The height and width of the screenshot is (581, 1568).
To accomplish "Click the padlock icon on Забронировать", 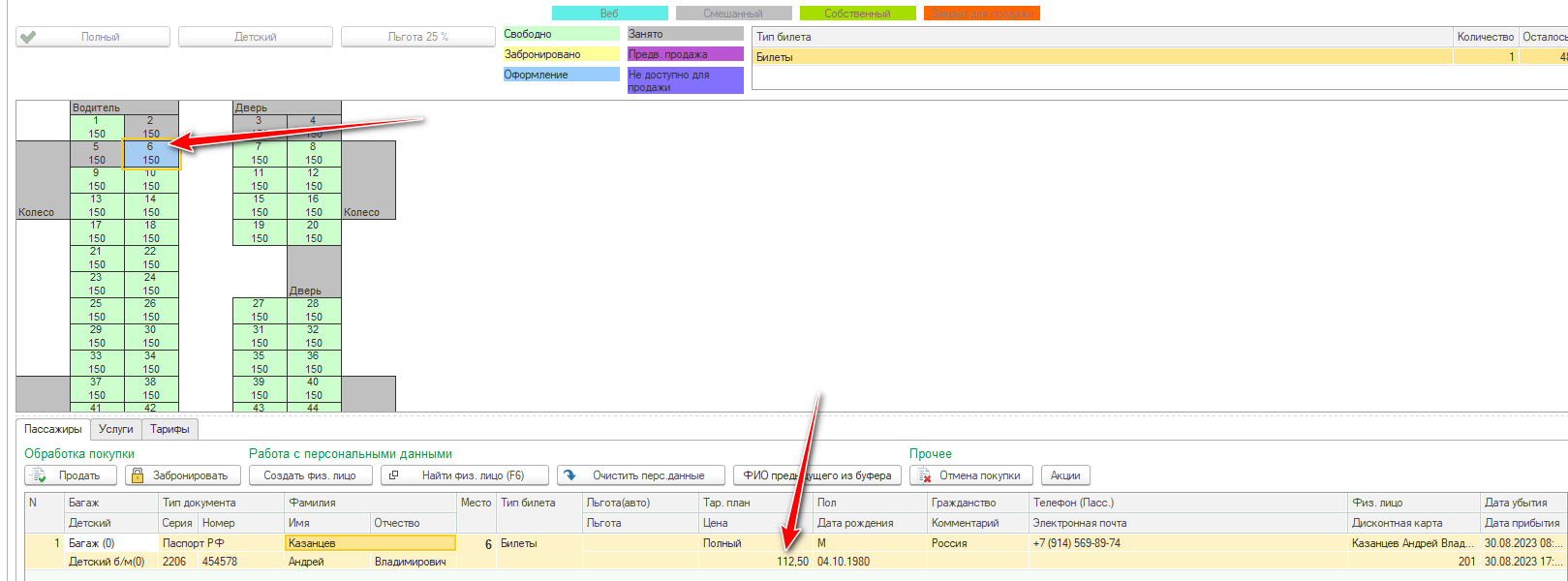I will pyautogui.click(x=138, y=475).
